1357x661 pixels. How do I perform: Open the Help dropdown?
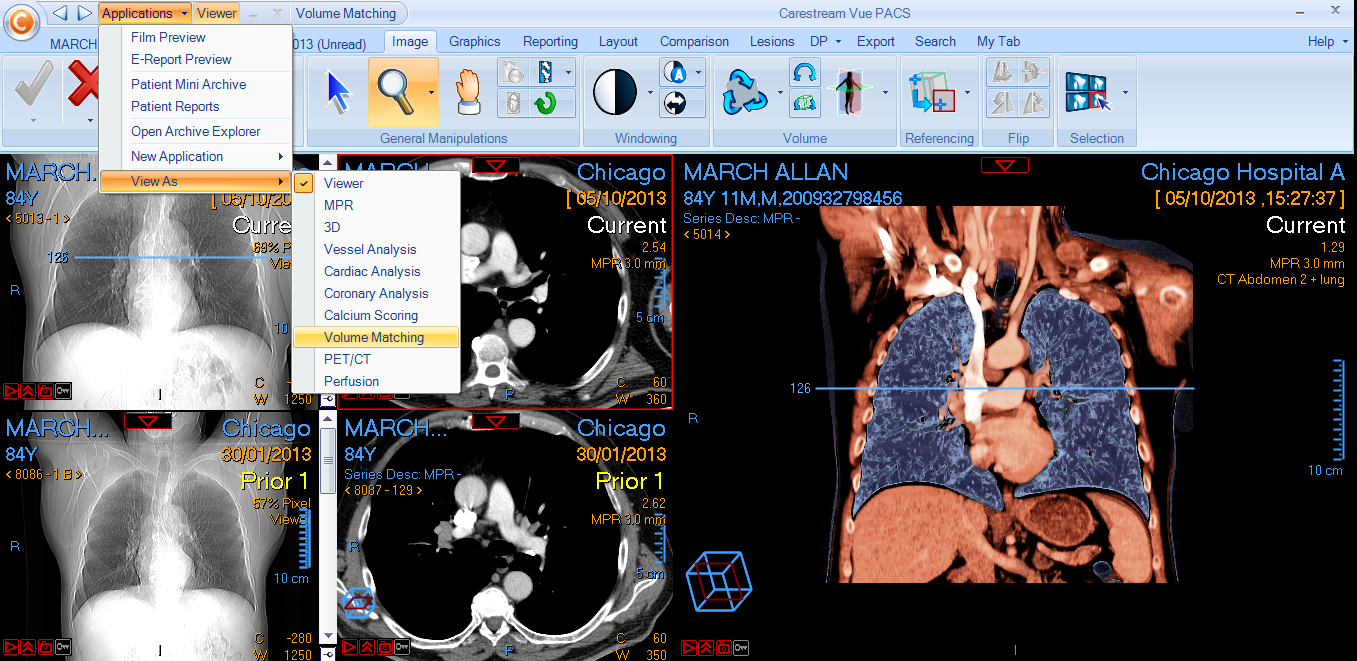pyautogui.click(x=1328, y=41)
